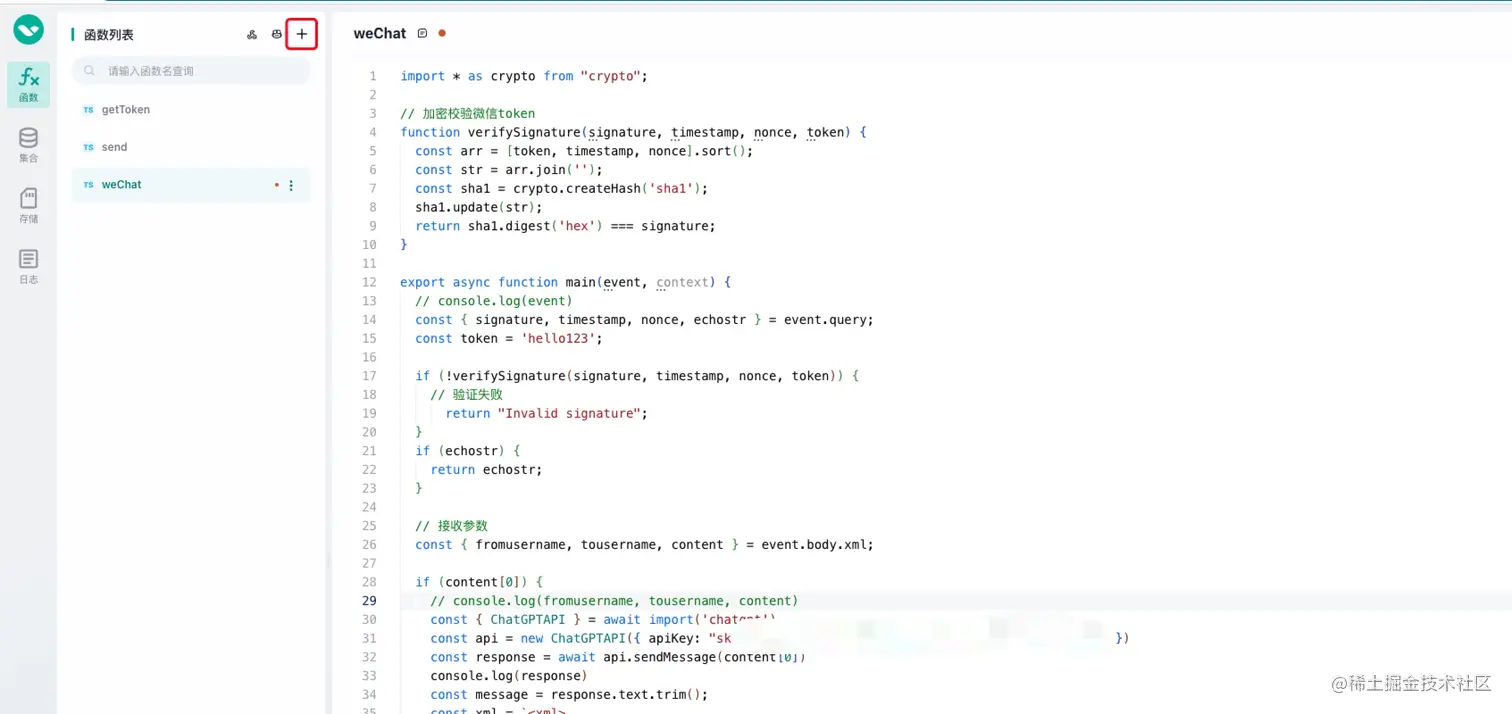Click the console.log(response) line

coord(509,675)
